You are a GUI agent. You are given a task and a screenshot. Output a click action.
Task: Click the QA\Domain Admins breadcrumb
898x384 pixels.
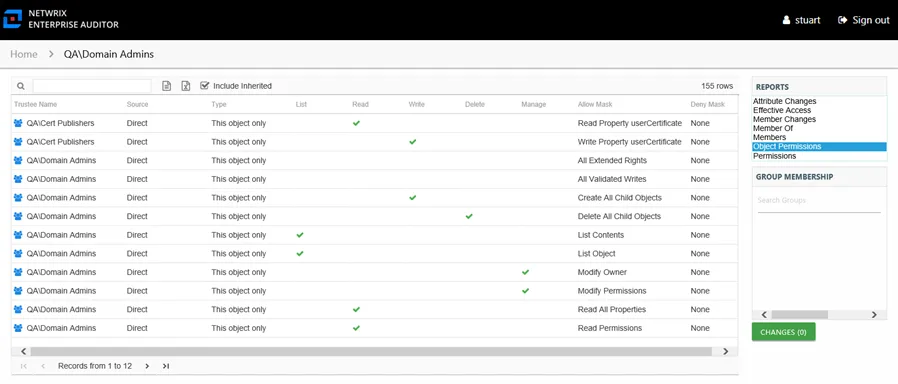click(109, 54)
